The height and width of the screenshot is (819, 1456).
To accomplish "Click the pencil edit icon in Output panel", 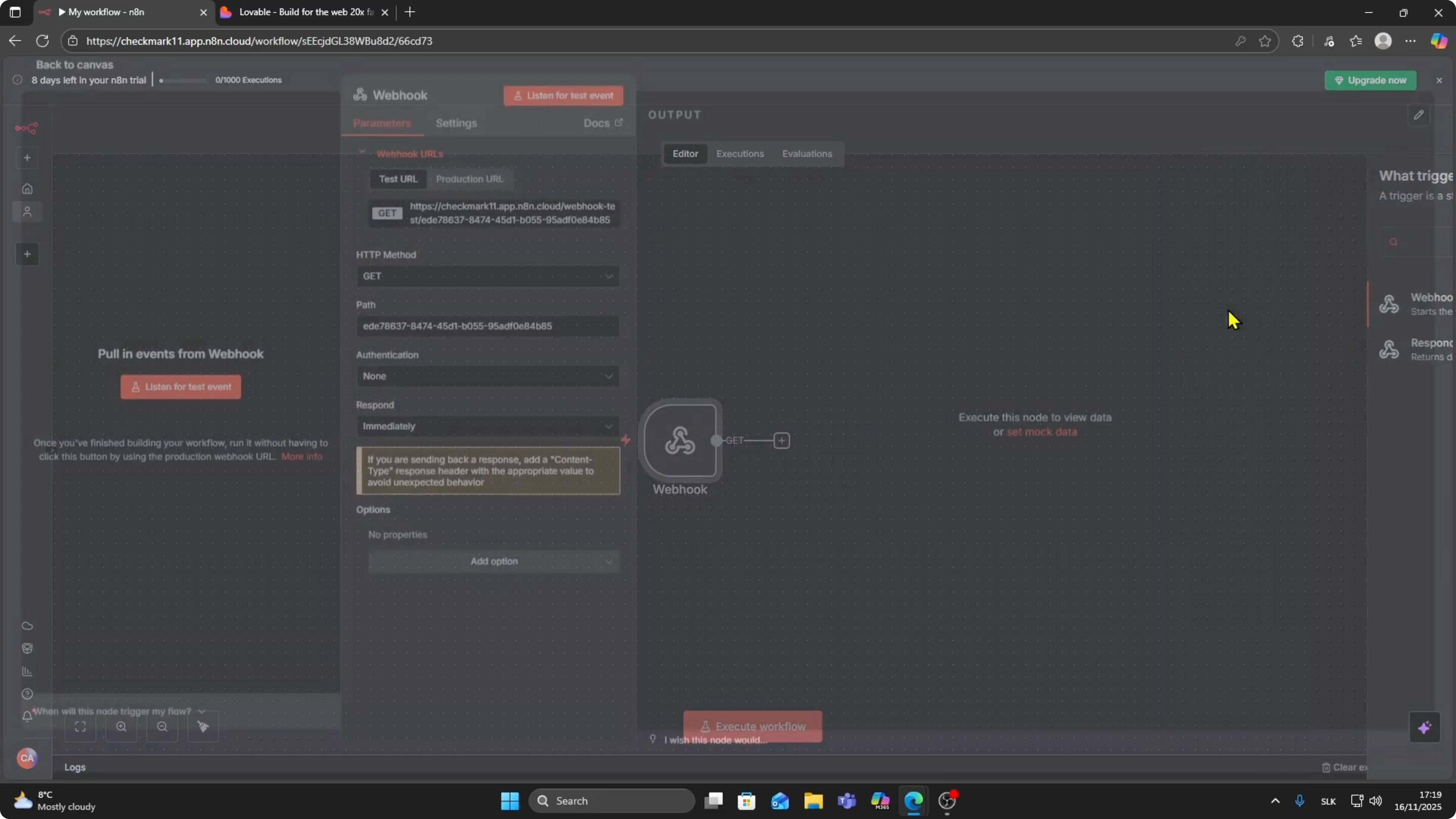I will coord(1418,115).
